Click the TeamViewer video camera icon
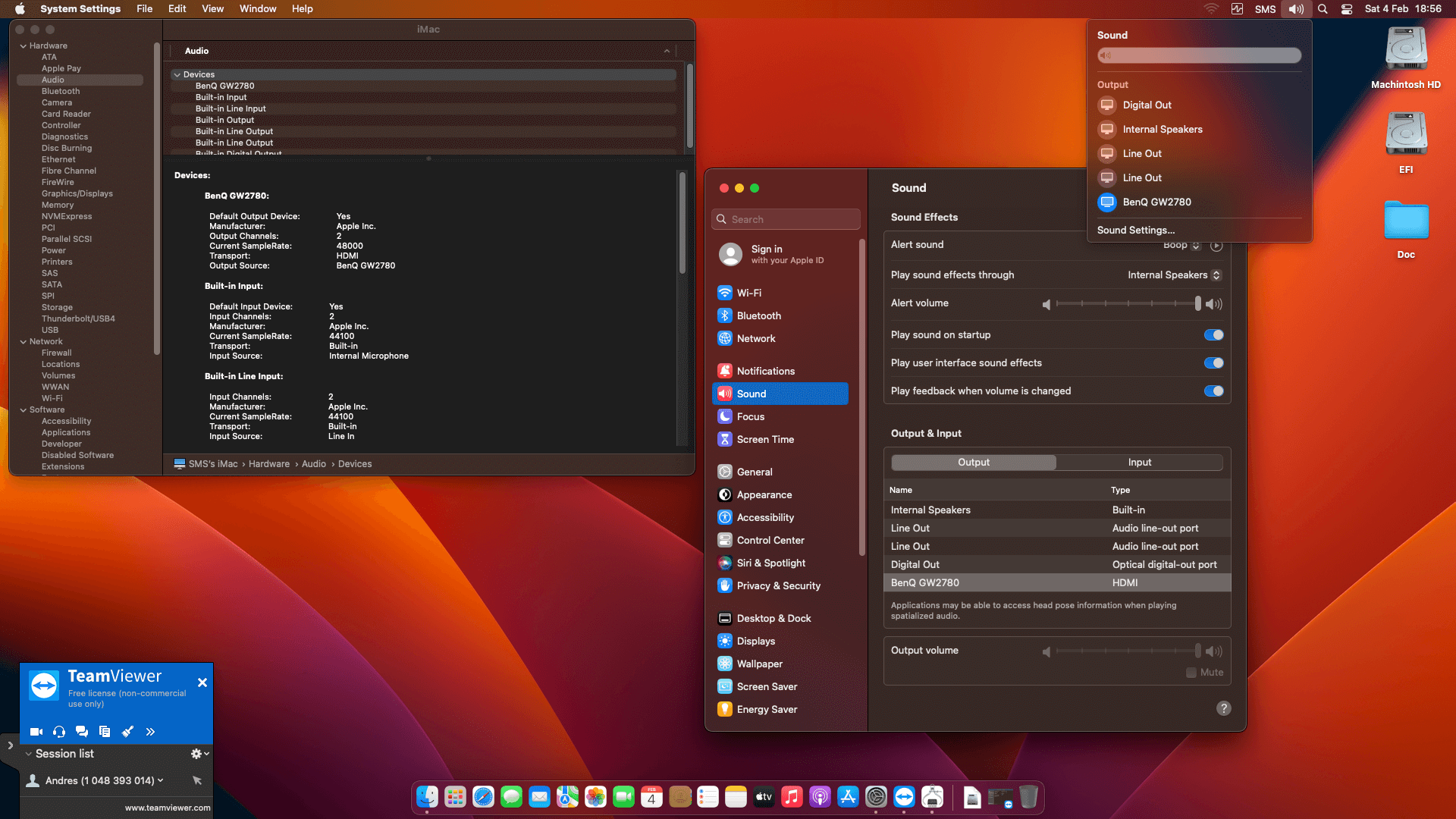 [36, 732]
